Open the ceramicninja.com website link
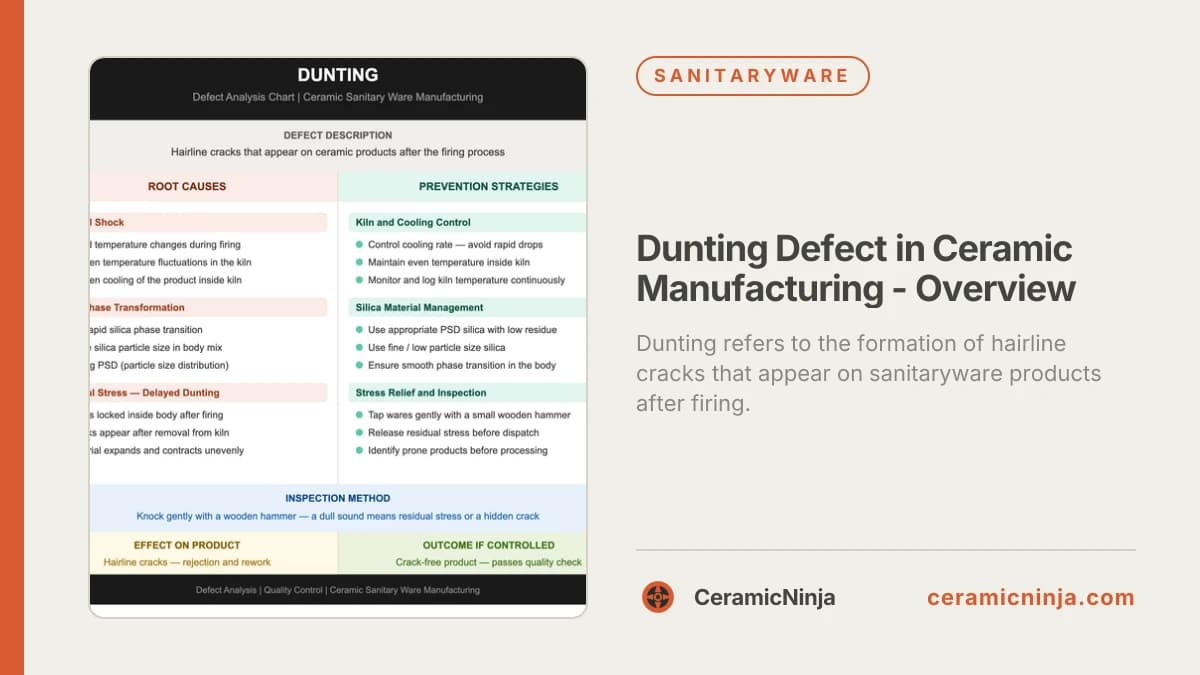Image resolution: width=1200 pixels, height=675 pixels. (x=1029, y=597)
